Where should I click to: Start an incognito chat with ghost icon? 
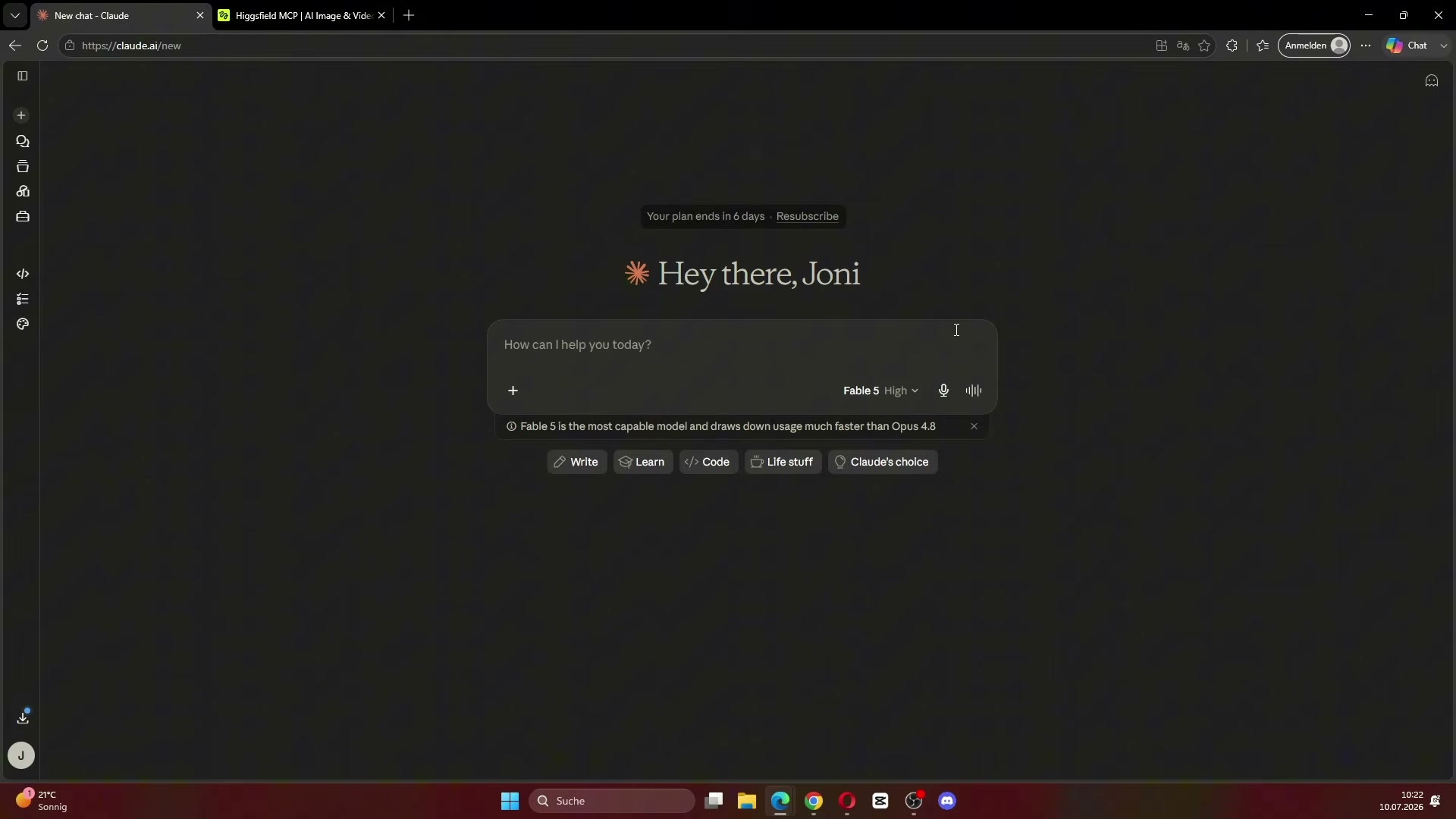(x=1432, y=80)
